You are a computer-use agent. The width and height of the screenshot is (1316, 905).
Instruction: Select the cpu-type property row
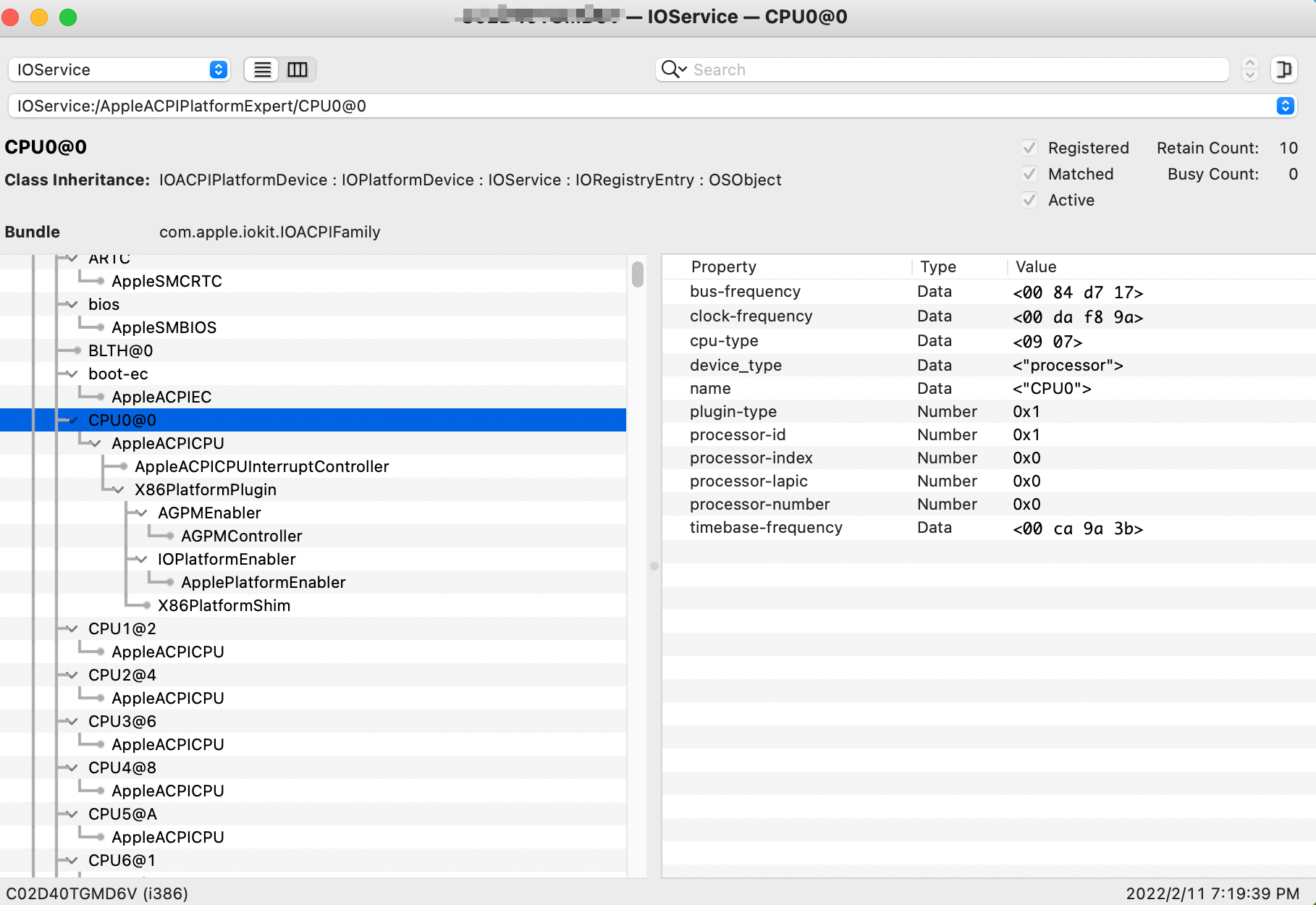pos(989,341)
